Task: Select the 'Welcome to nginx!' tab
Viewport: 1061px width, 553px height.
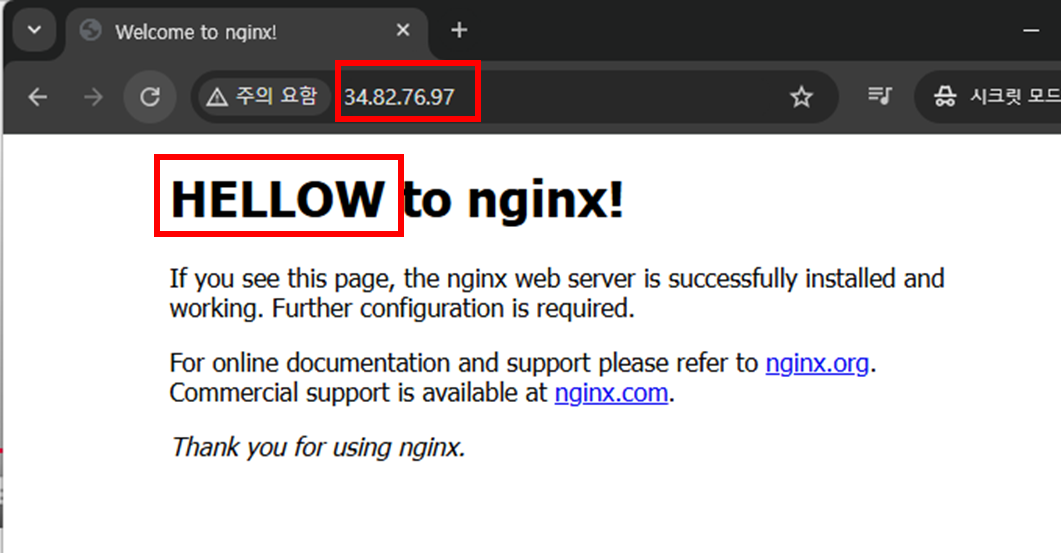Action: pyautogui.click(x=247, y=32)
